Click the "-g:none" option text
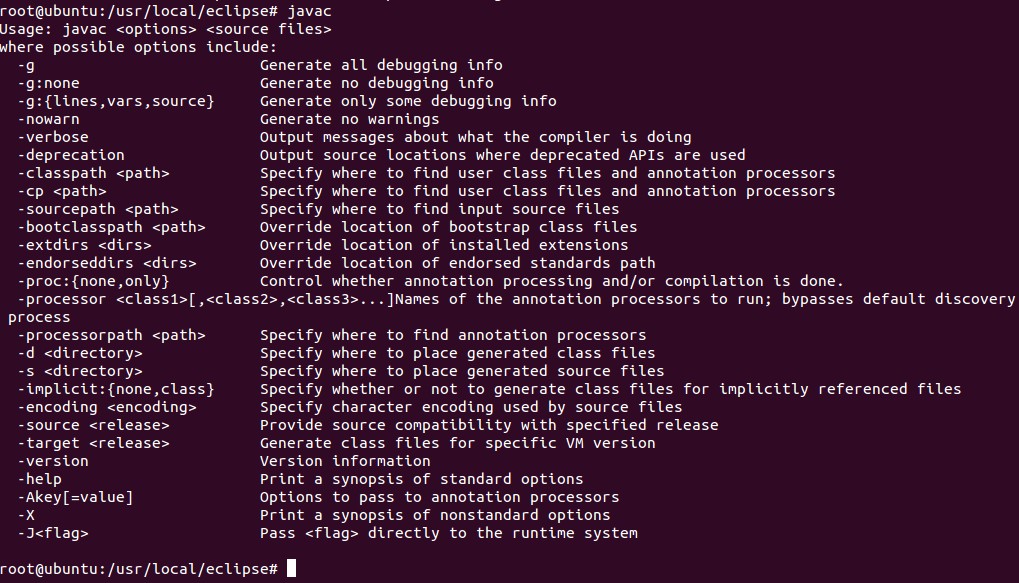The width and height of the screenshot is (1019, 583). click(x=48, y=83)
